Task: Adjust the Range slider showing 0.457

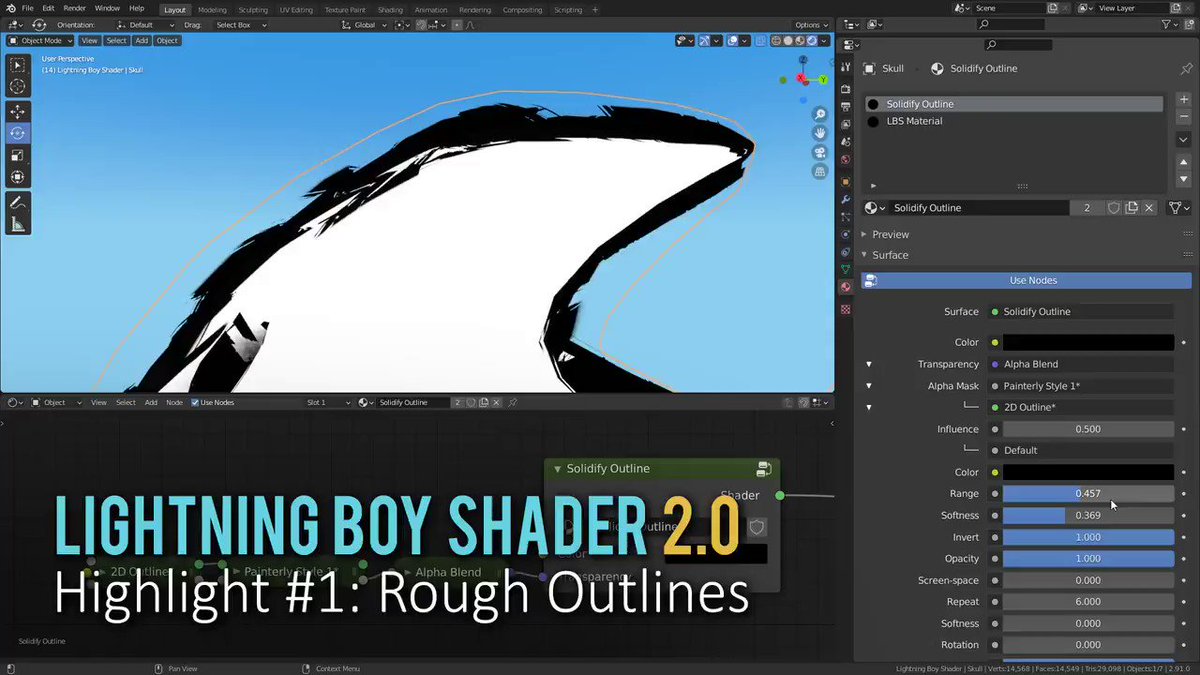Action: pyautogui.click(x=1088, y=494)
